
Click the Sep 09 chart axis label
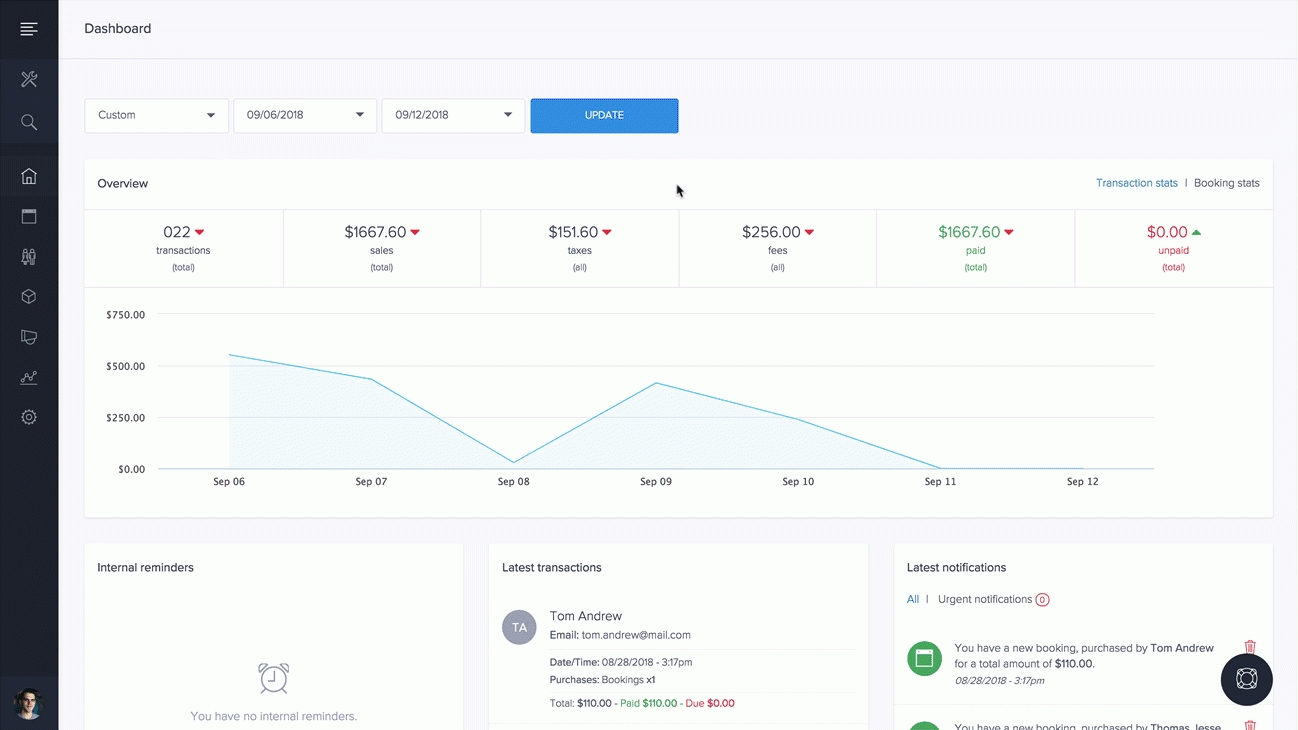point(656,482)
